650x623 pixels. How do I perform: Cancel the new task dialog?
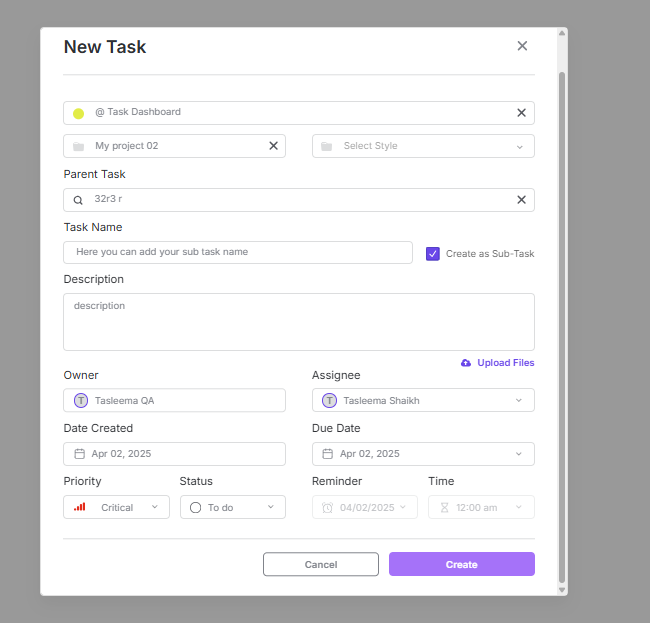click(x=320, y=565)
